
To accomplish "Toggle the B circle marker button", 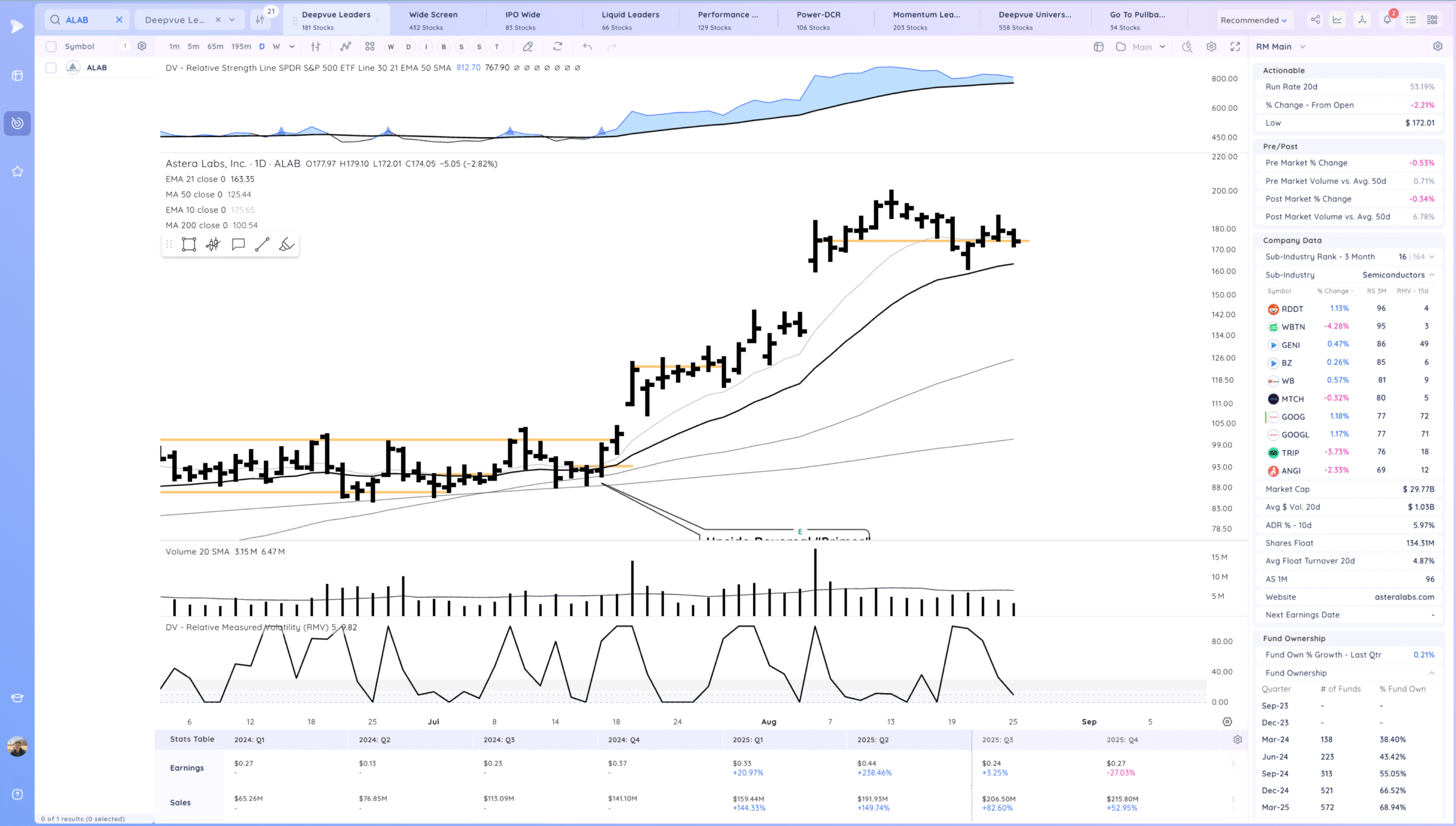I will point(444,47).
